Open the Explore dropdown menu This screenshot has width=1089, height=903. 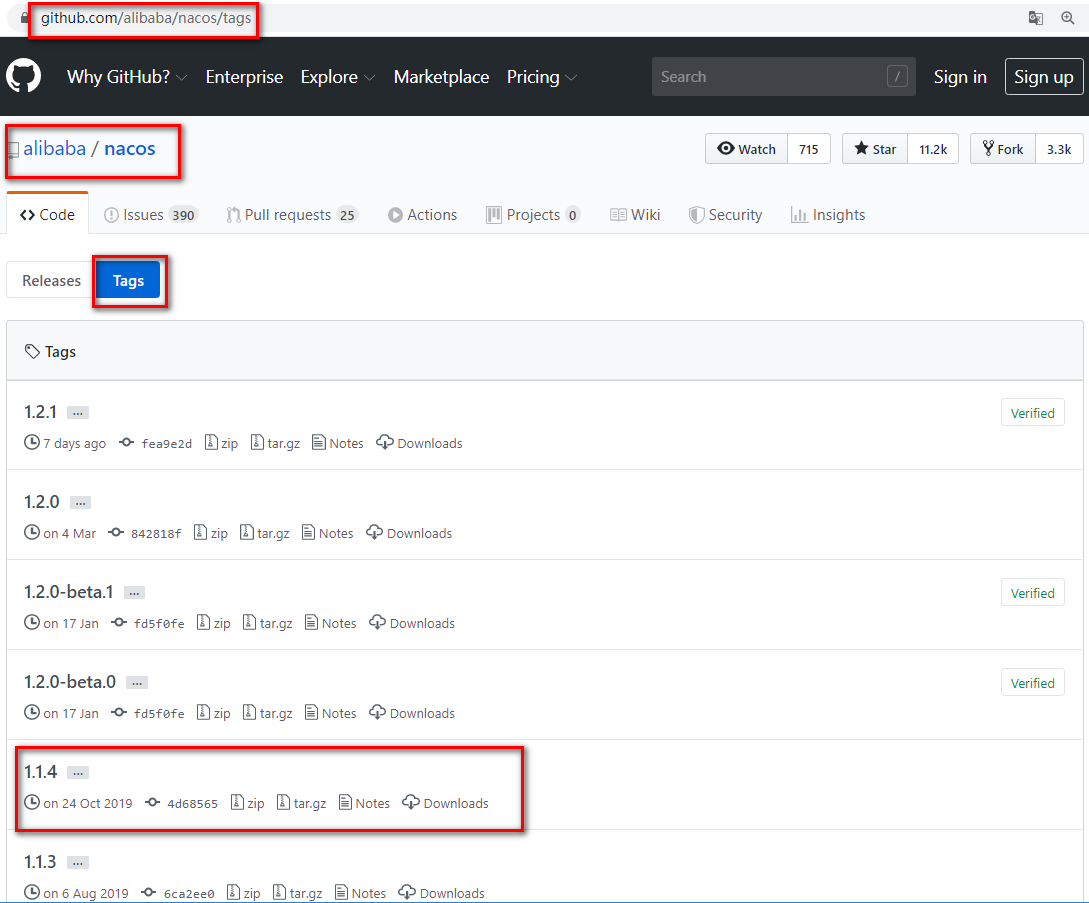[x=338, y=76]
